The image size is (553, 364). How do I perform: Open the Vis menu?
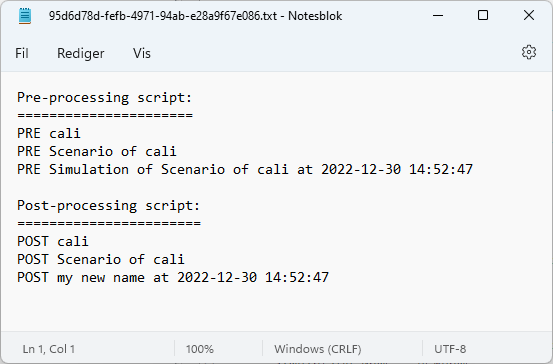click(142, 53)
